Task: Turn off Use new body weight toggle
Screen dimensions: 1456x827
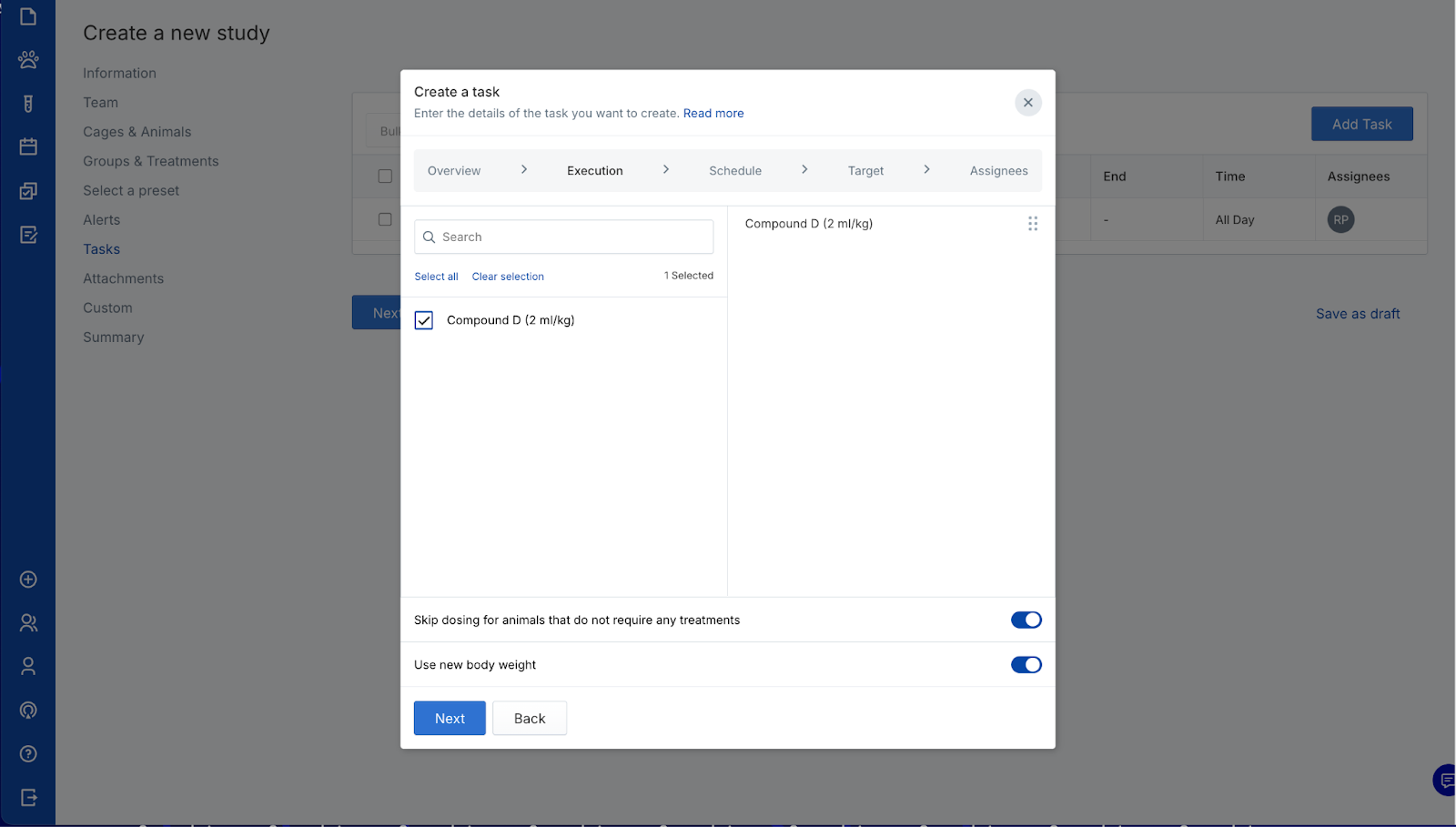Action: click(1026, 665)
